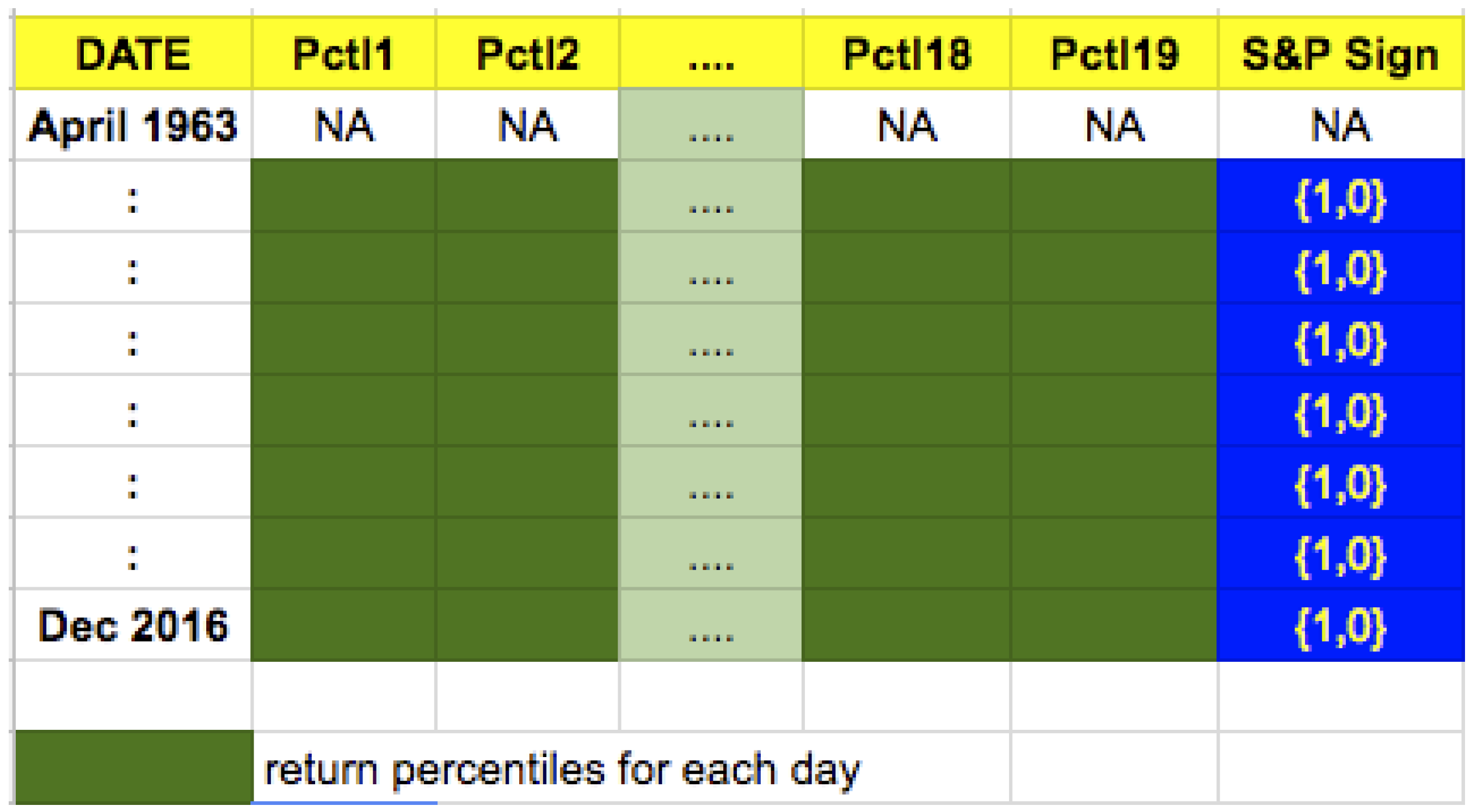
Task: Click the dotted ellipsis header cell
Action: pos(711,54)
